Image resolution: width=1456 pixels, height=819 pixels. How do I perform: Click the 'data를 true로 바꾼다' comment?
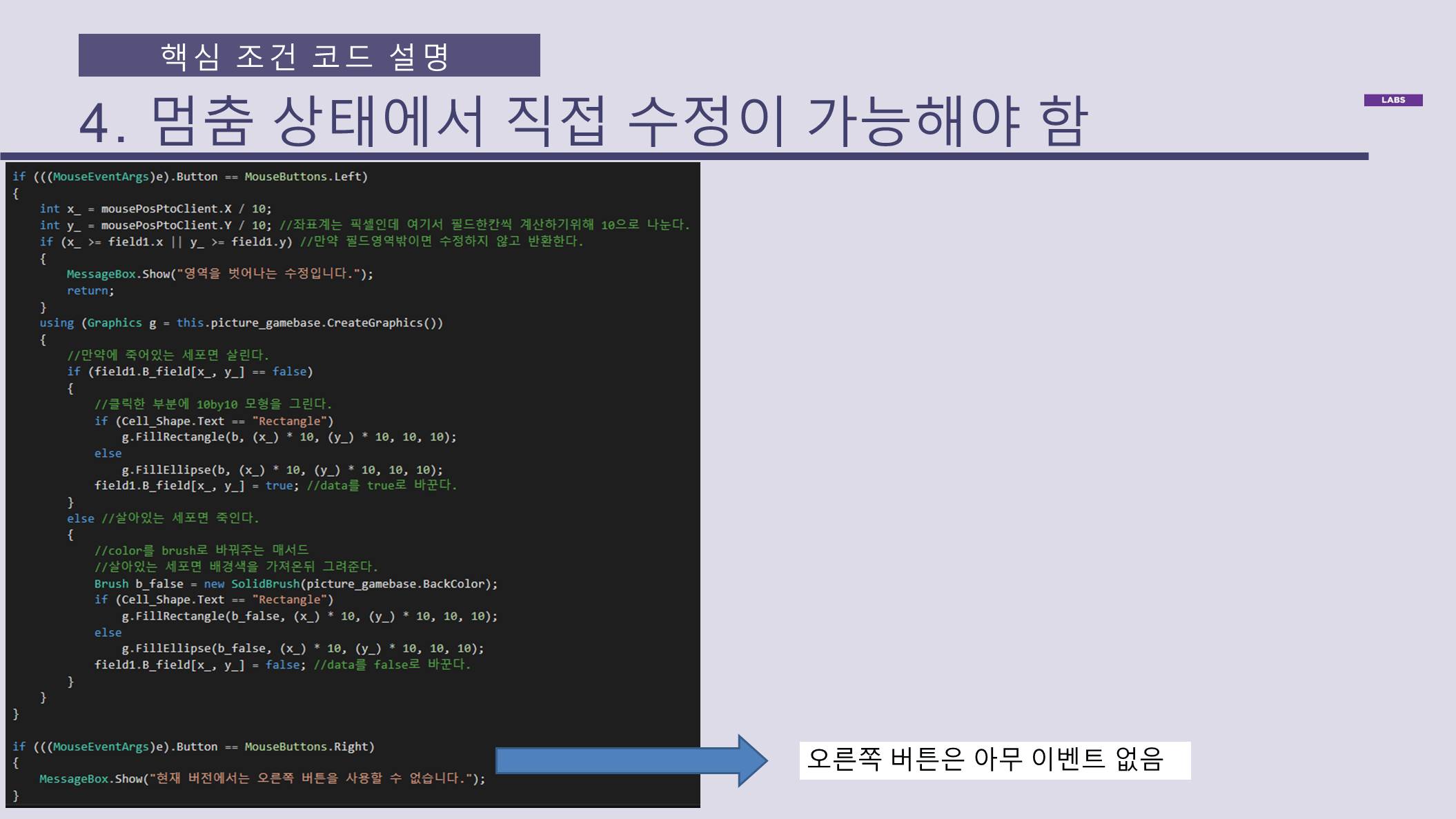381,486
